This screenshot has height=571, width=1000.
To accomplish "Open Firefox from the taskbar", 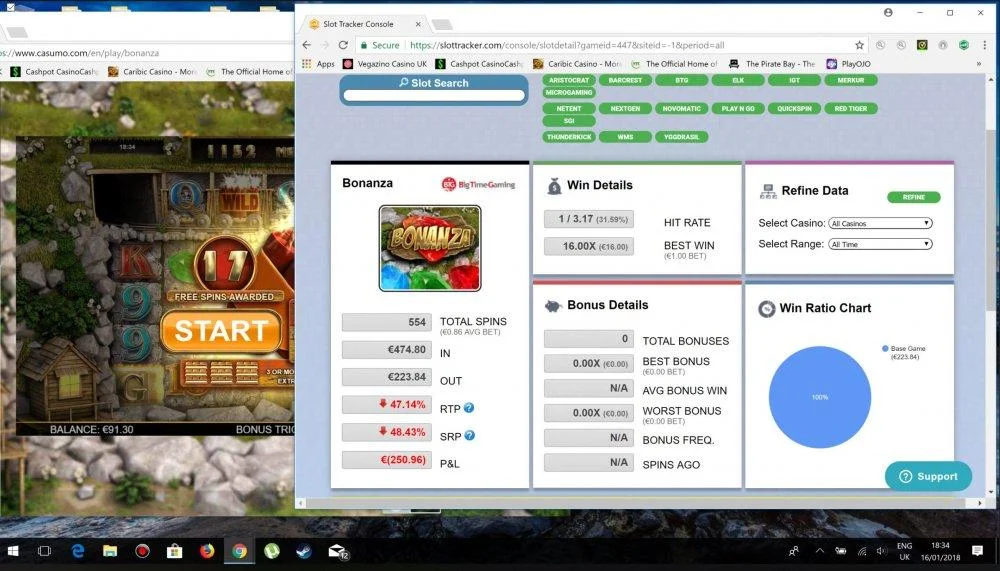I will (207, 551).
